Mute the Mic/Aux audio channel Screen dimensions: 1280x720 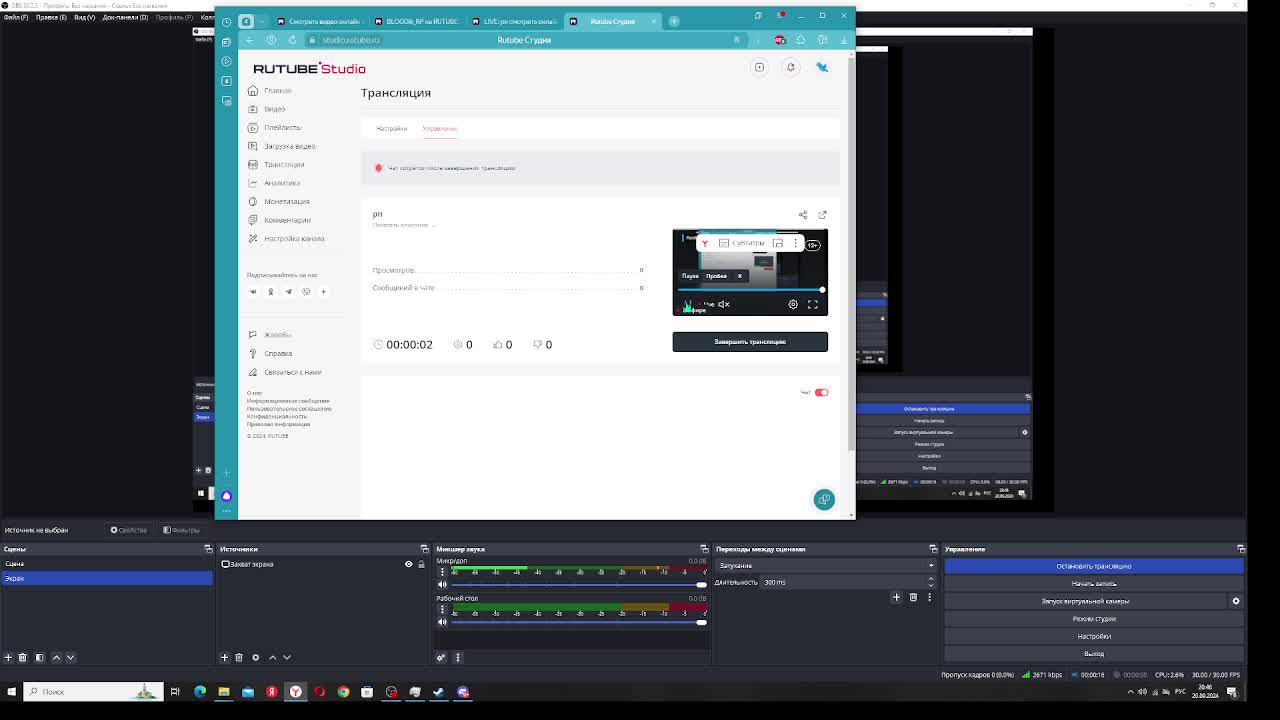click(442, 584)
